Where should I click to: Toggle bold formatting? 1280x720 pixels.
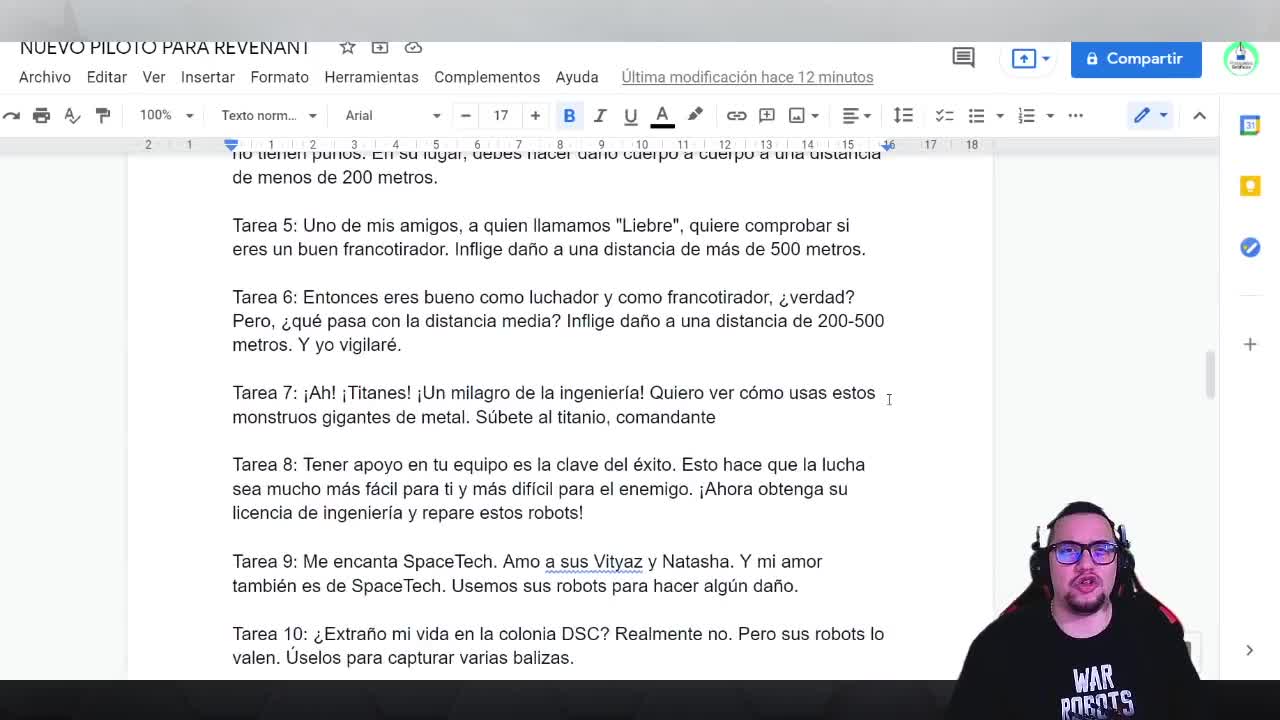click(x=569, y=116)
